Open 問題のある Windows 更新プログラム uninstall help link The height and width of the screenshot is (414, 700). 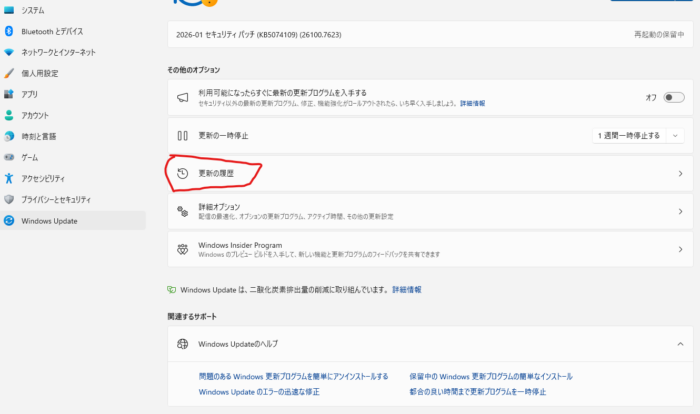pos(293,377)
